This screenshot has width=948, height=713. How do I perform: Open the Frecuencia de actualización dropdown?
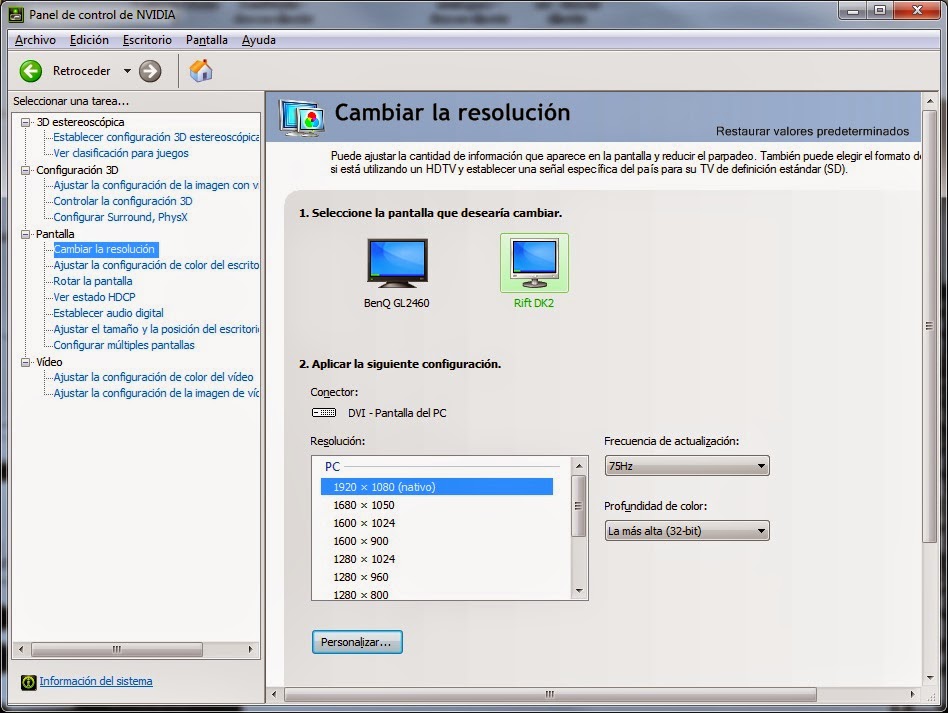687,466
